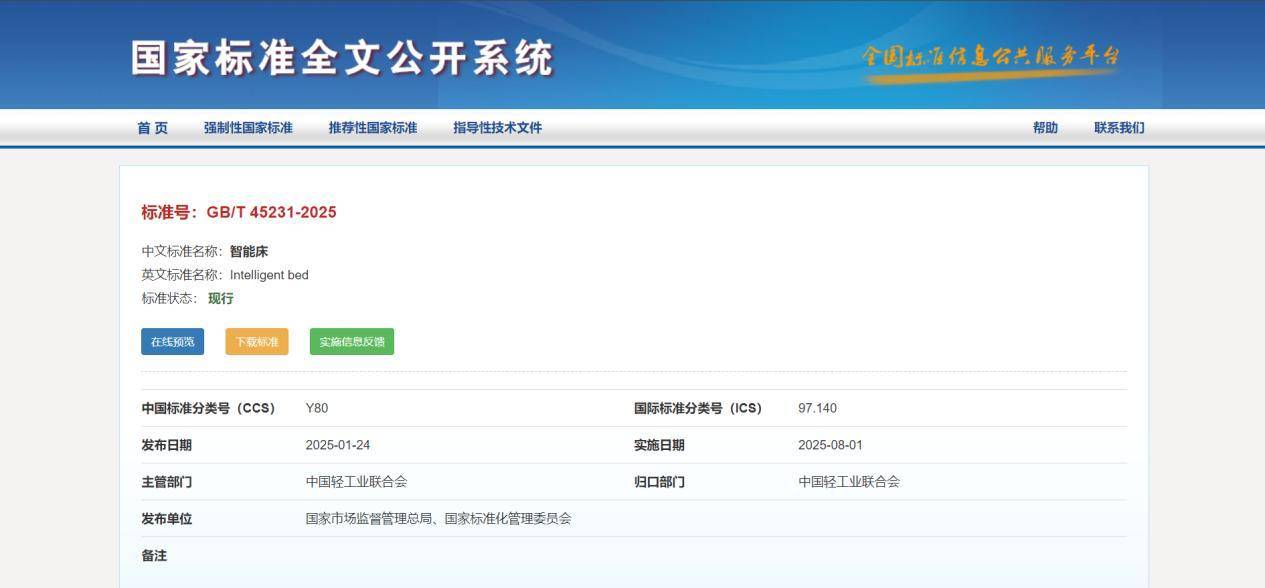Click the 归口部门 label
Viewport: 1265px width, 588px height.
click(x=659, y=482)
